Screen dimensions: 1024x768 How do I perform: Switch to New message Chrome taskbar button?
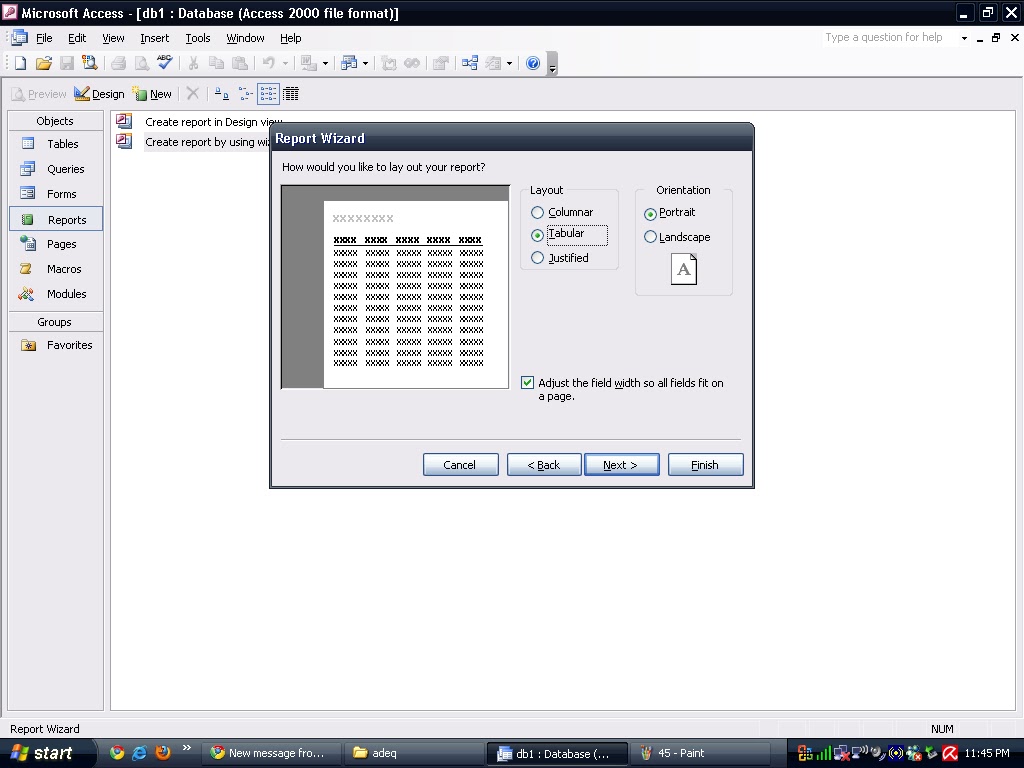(271, 753)
